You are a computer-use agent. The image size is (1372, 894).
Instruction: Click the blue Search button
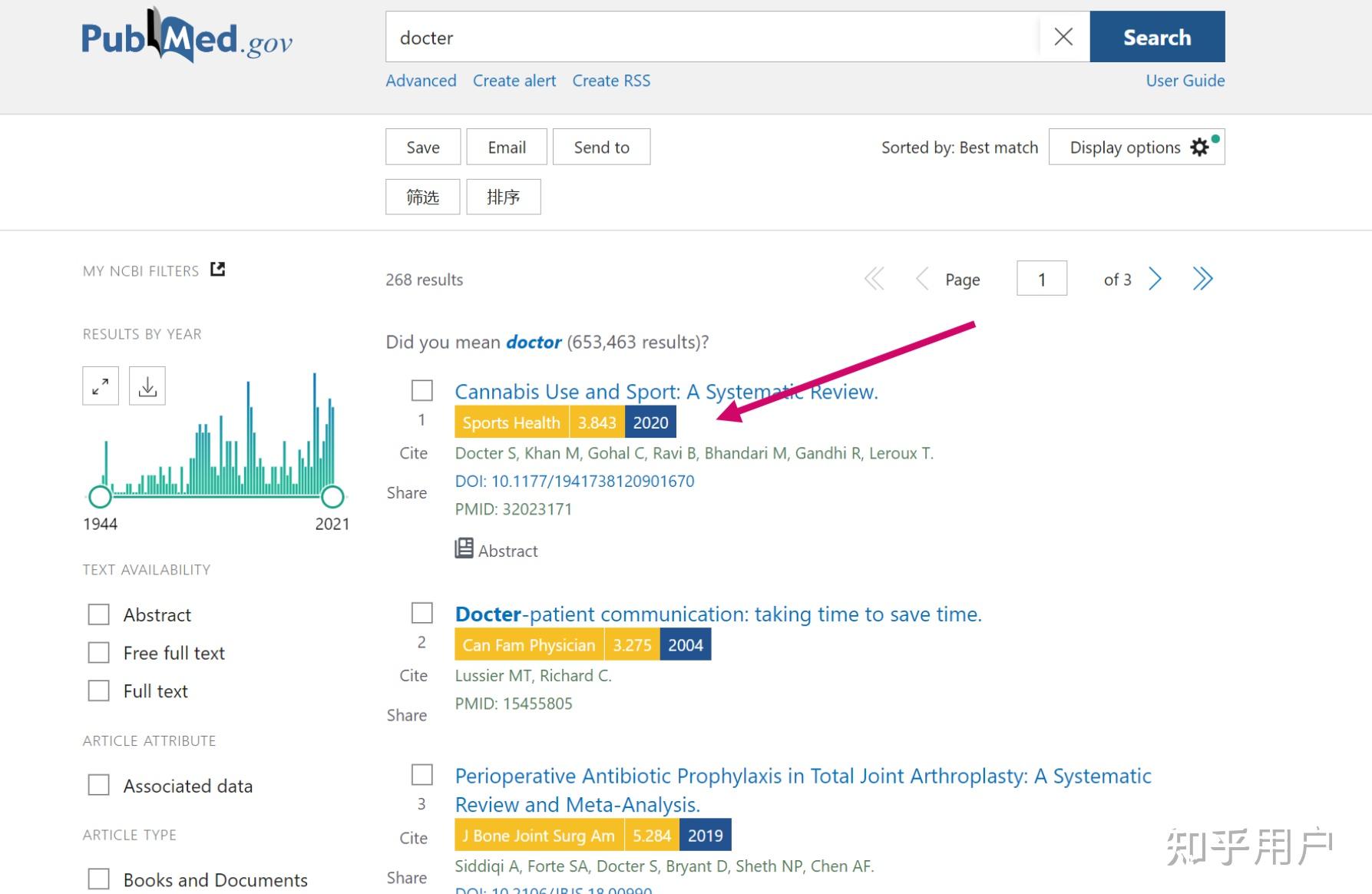1156,37
